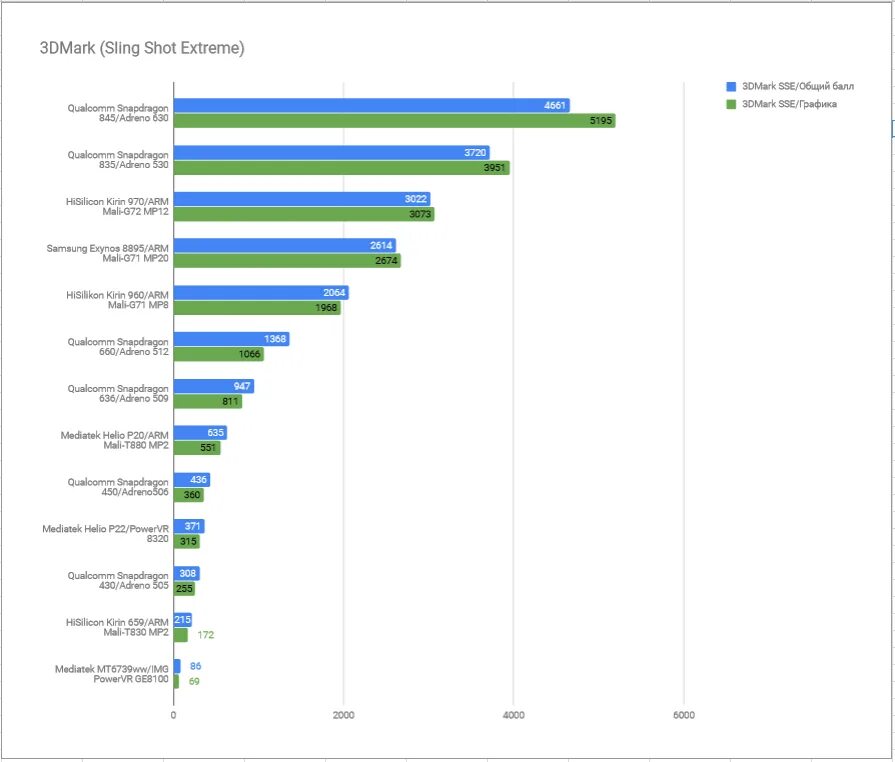Select axis label Qualcomm Snapdragon 430/Adreno 505
Viewport: 895px width, 762px height.
pyautogui.click(x=118, y=580)
